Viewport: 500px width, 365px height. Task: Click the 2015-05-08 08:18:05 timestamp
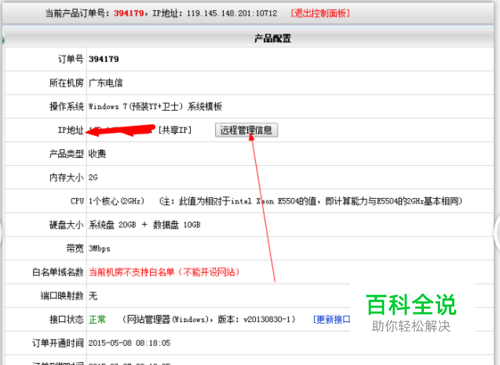coord(129,343)
